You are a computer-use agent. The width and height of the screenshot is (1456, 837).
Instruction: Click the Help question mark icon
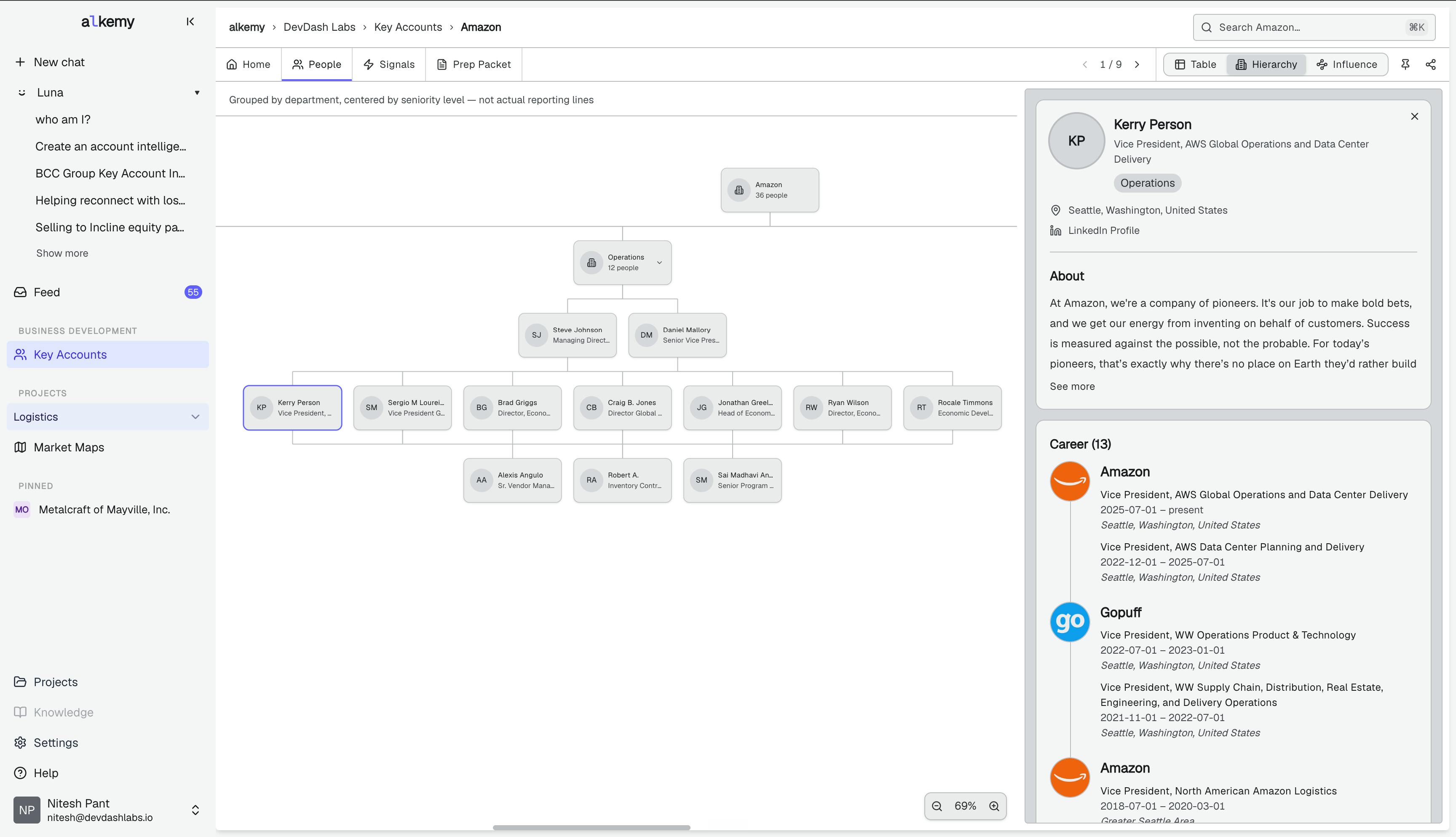pos(20,773)
